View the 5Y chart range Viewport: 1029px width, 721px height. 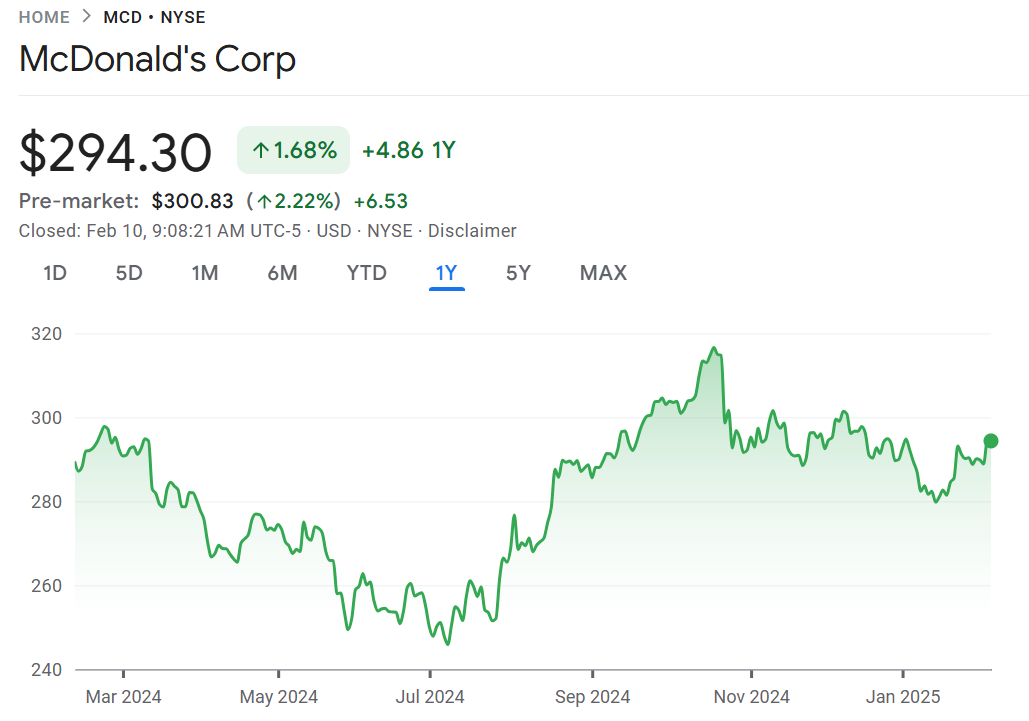pos(518,273)
